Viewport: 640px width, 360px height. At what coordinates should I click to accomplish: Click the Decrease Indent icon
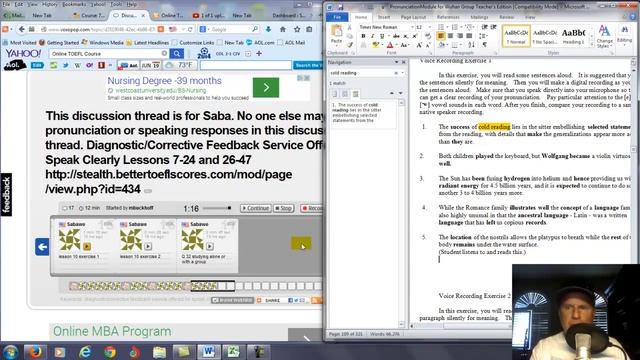tap(484, 27)
